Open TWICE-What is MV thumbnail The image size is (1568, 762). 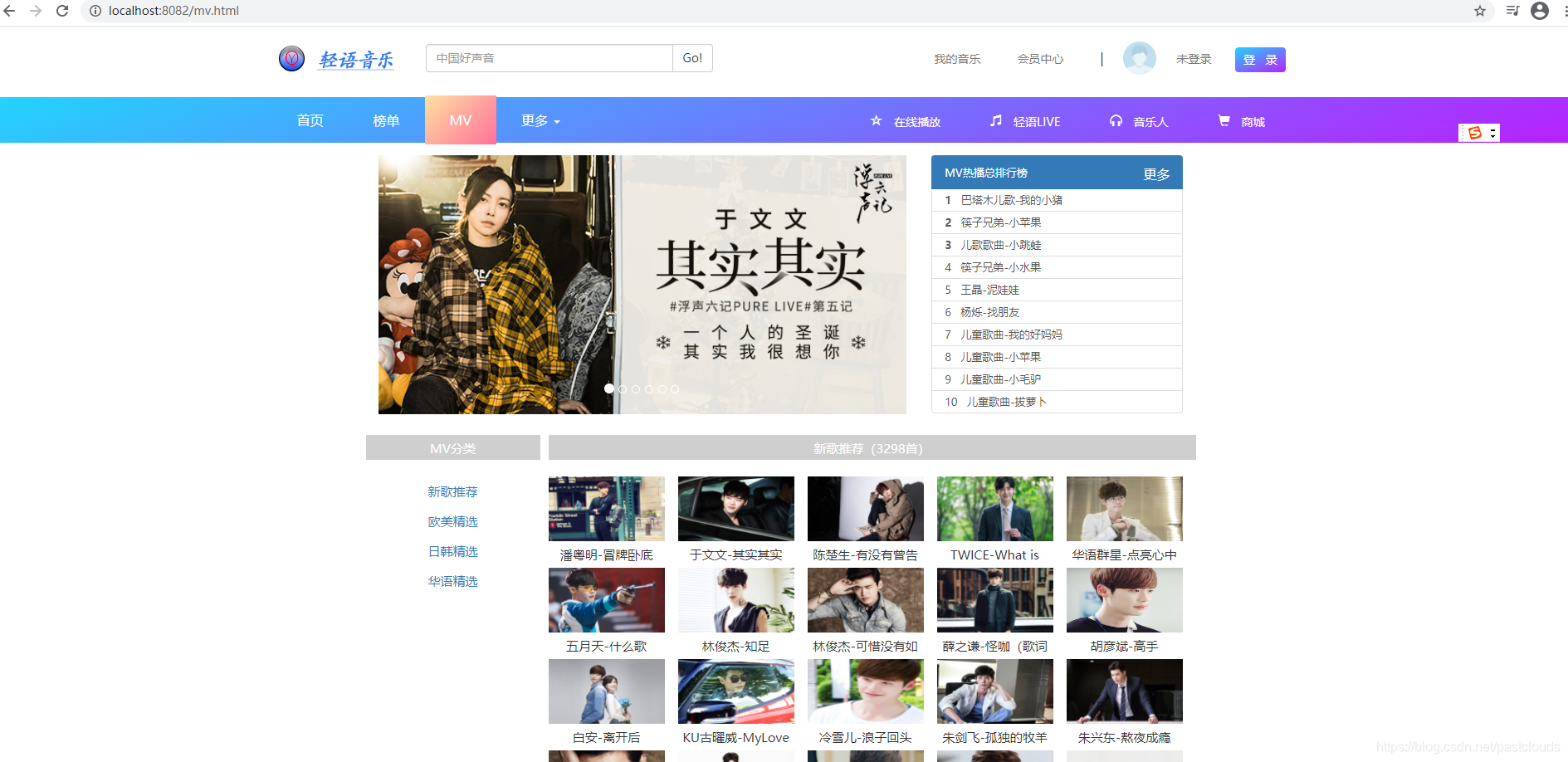[995, 509]
